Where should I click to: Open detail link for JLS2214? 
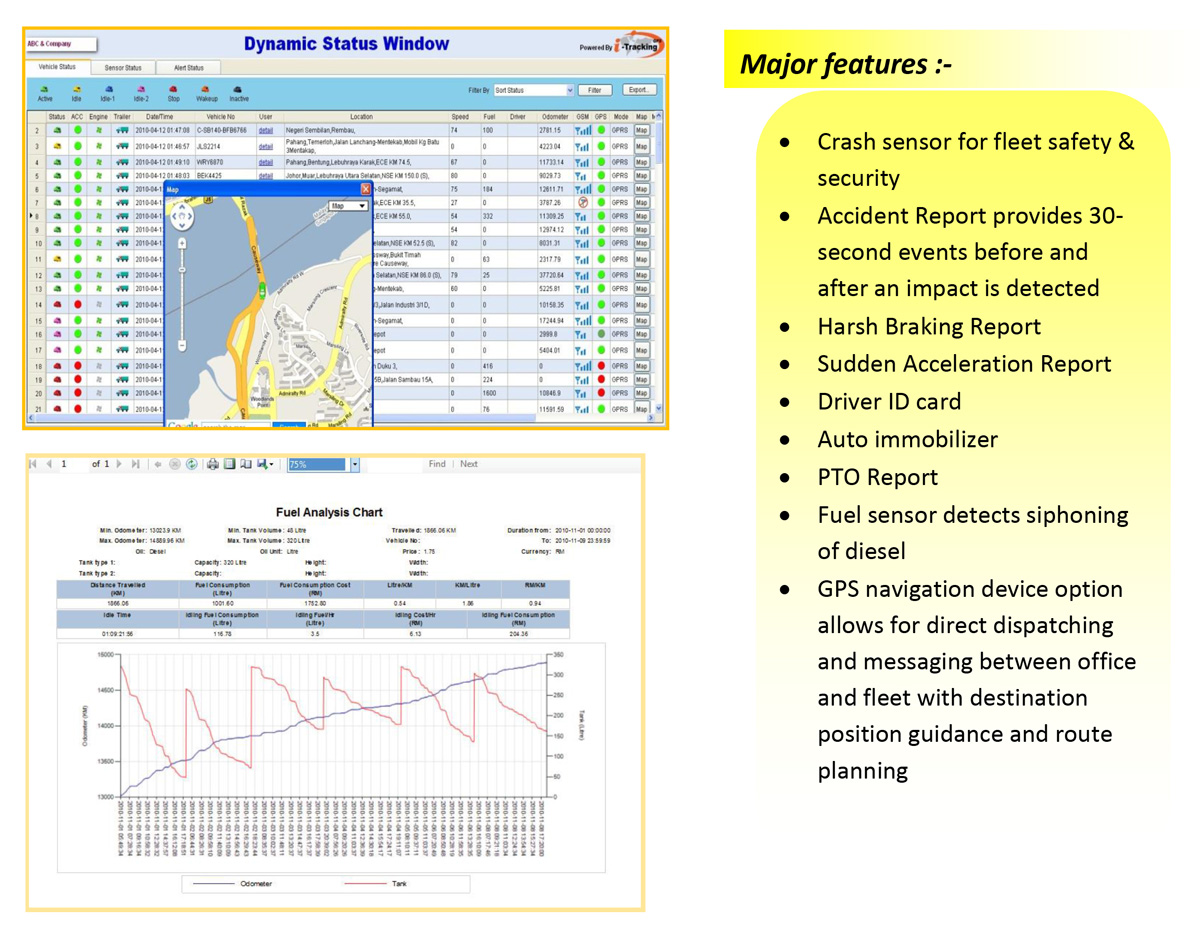click(265, 146)
